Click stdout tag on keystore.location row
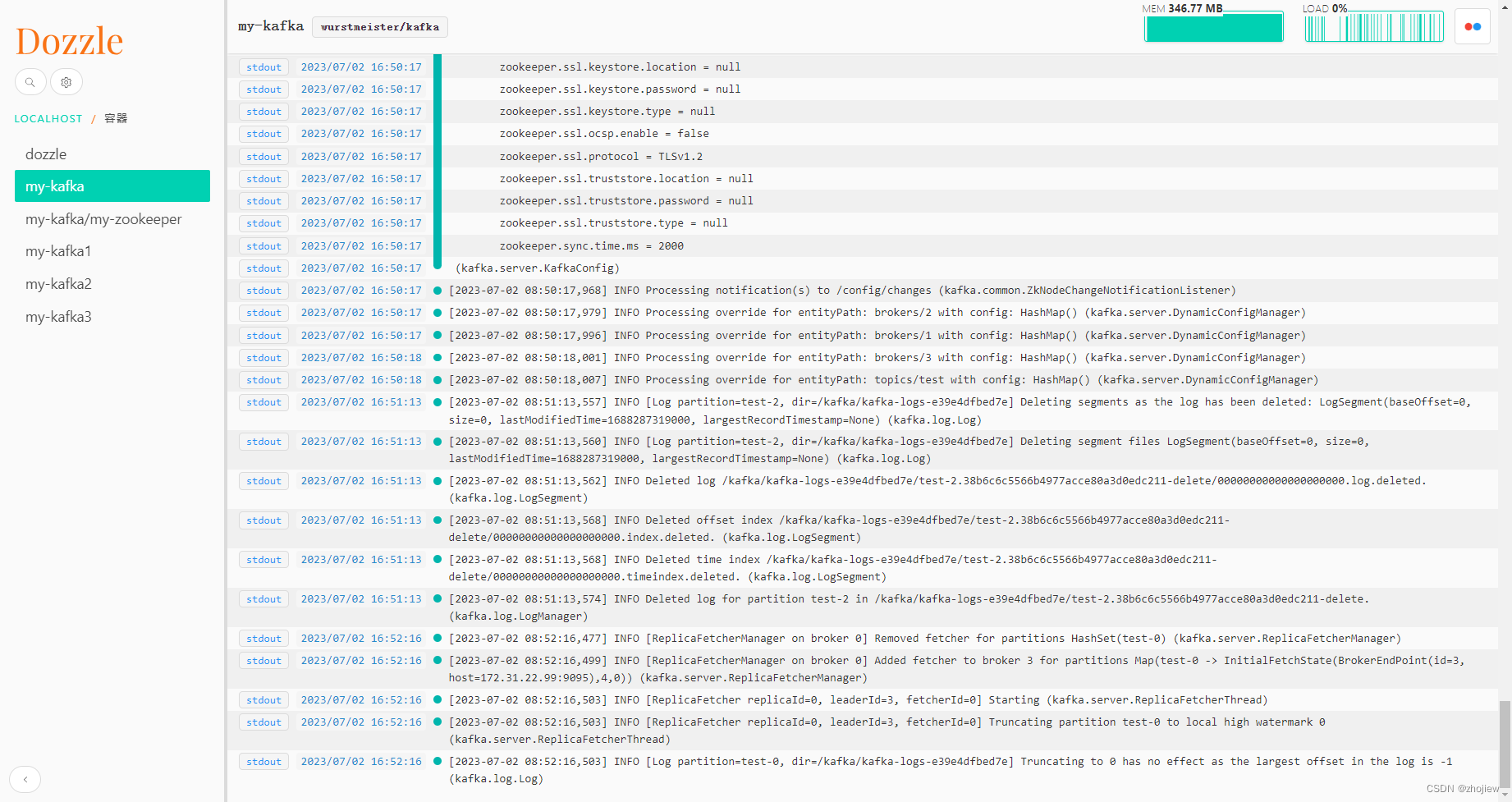The width and height of the screenshot is (1512, 802). 263,67
